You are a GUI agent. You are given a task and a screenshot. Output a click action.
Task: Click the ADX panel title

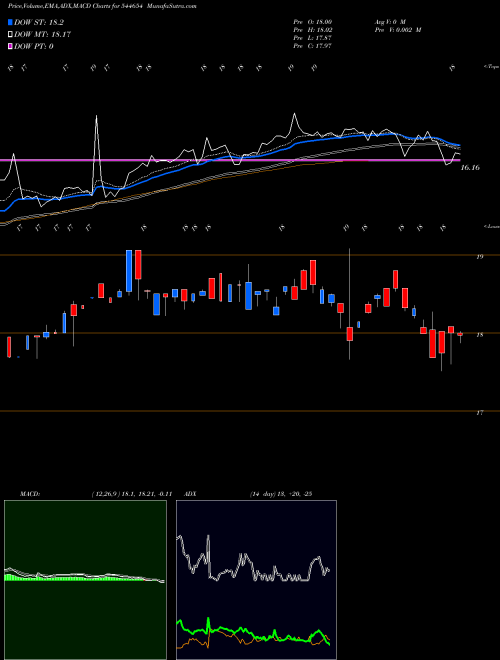[191, 494]
